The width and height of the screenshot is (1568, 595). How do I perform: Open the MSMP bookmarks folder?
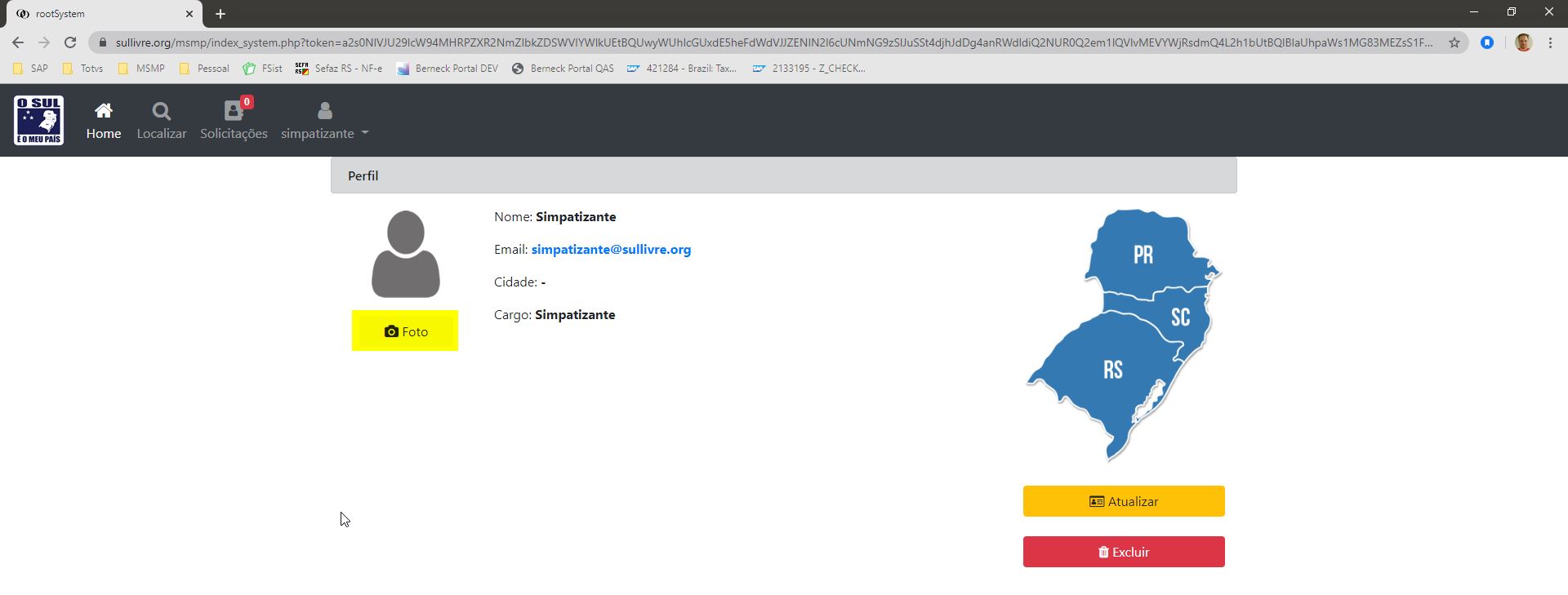tap(142, 69)
